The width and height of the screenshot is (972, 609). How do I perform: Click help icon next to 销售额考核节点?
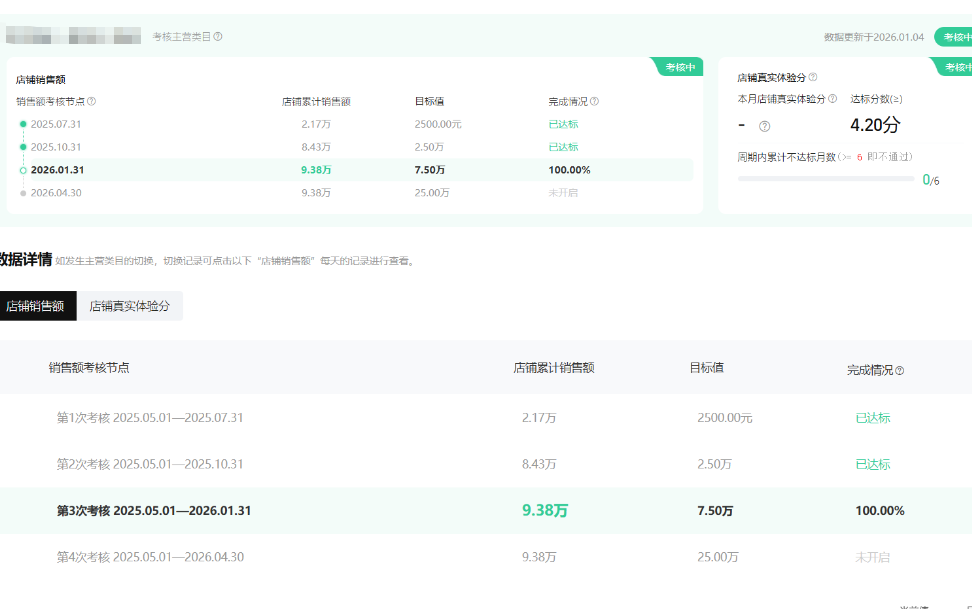click(x=92, y=101)
